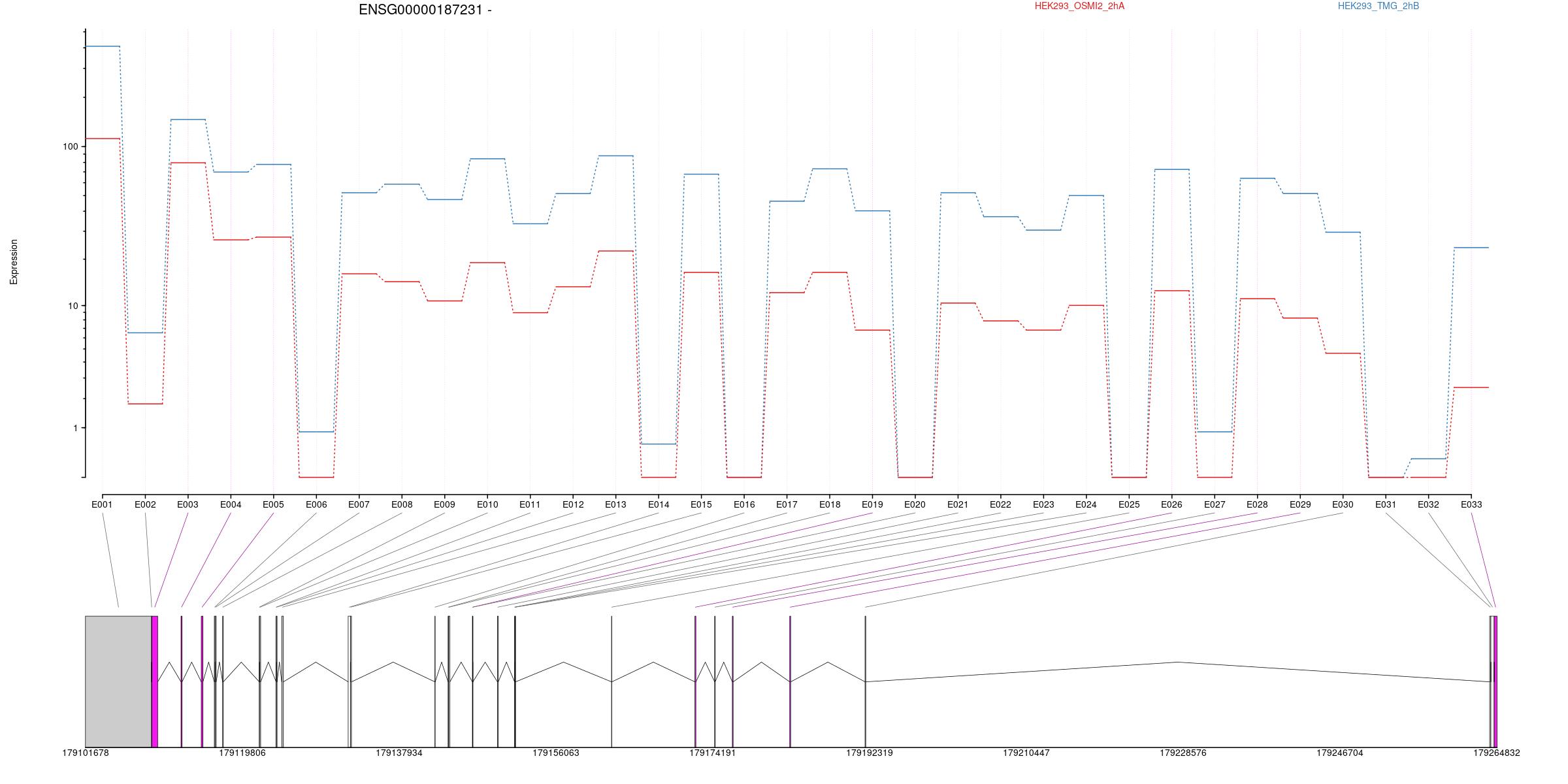This screenshot has height=784, width=1568.
Task: Select exon label E031
Action: pyautogui.click(x=1386, y=504)
